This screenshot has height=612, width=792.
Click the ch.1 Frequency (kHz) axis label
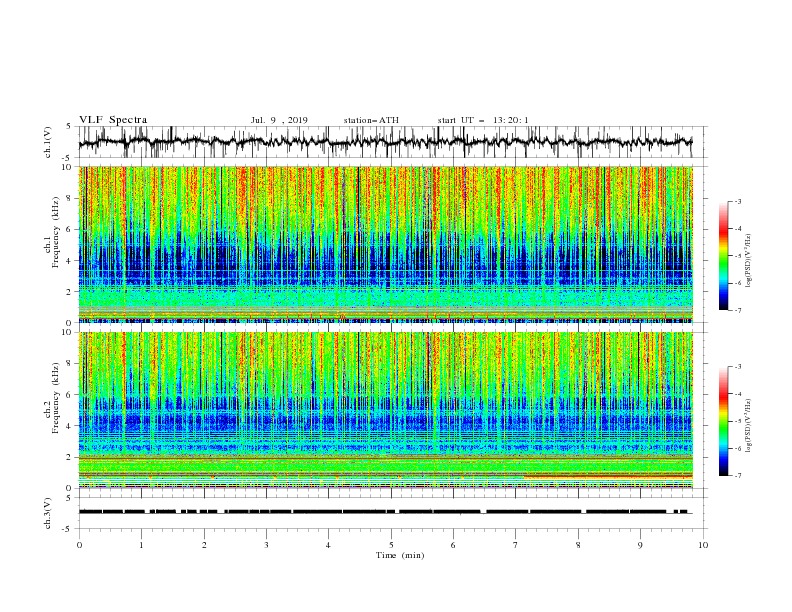click(x=53, y=231)
